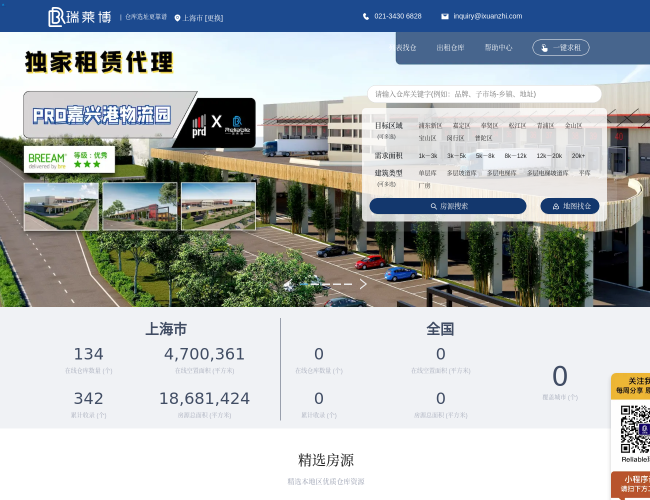Viewport: 650px width, 500px height.
Task: Click the inquiry@ixuanzhi.com email link
Action: (488, 16)
